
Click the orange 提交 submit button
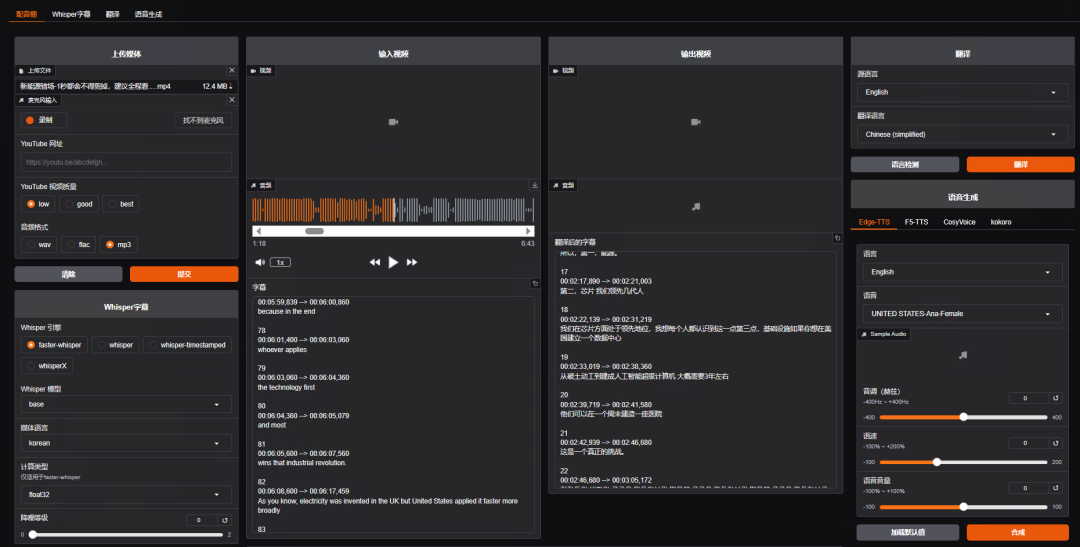pyautogui.click(x=184, y=274)
